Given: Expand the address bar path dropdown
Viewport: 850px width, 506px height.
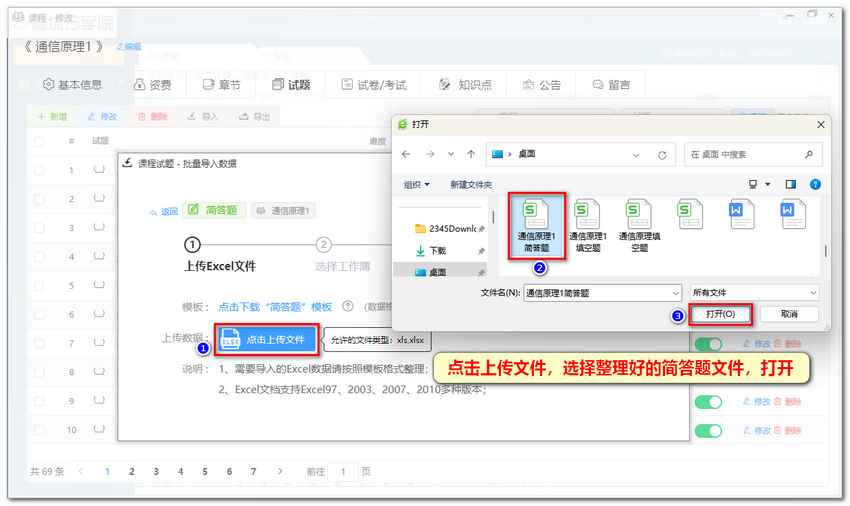Looking at the screenshot, I should (x=636, y=155).
